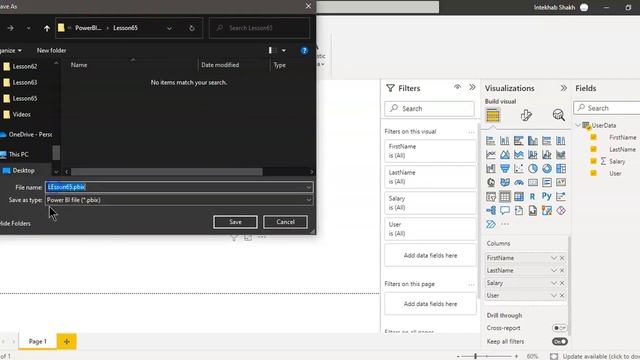Screen dimensions: 640x360
Task: Select the Map visual with globe icon
Action: tap(491, 182)
